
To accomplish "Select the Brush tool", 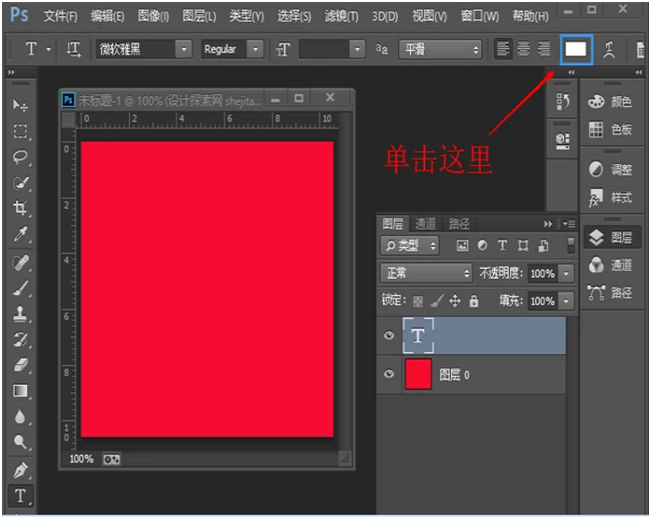I will pyautogui.click(x=20, y=289).
